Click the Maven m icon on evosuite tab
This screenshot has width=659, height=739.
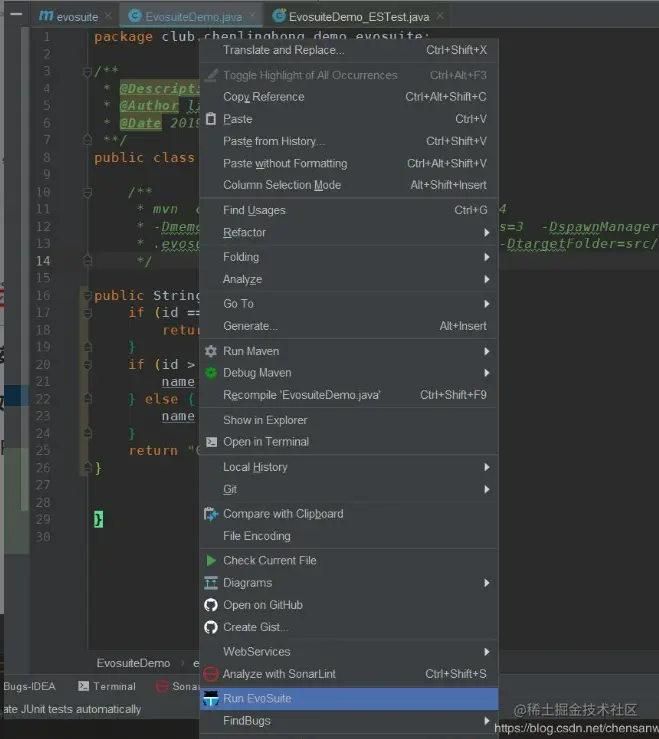point(46,16)
